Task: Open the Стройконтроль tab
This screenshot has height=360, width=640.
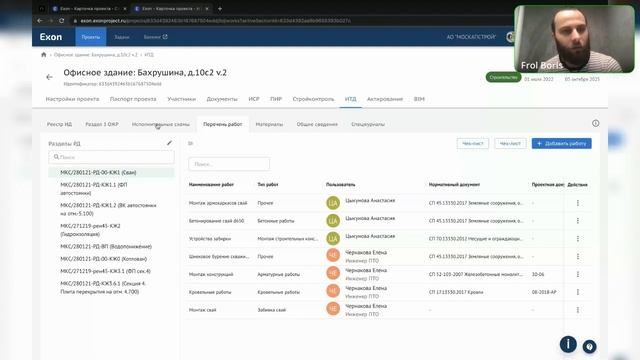Action: tap(313, 99)
